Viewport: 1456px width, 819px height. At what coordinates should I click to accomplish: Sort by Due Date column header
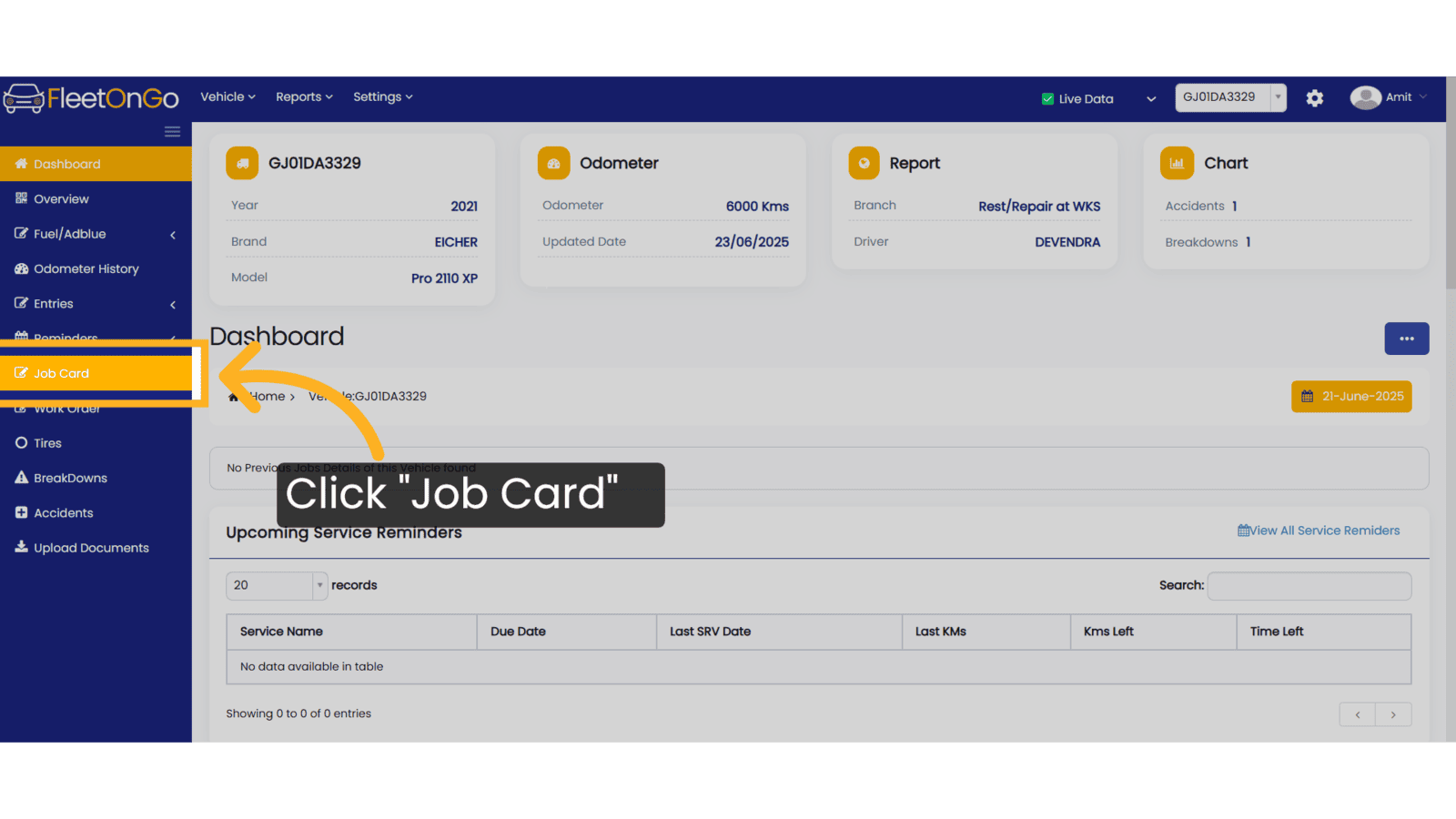(x=567, y=632)
